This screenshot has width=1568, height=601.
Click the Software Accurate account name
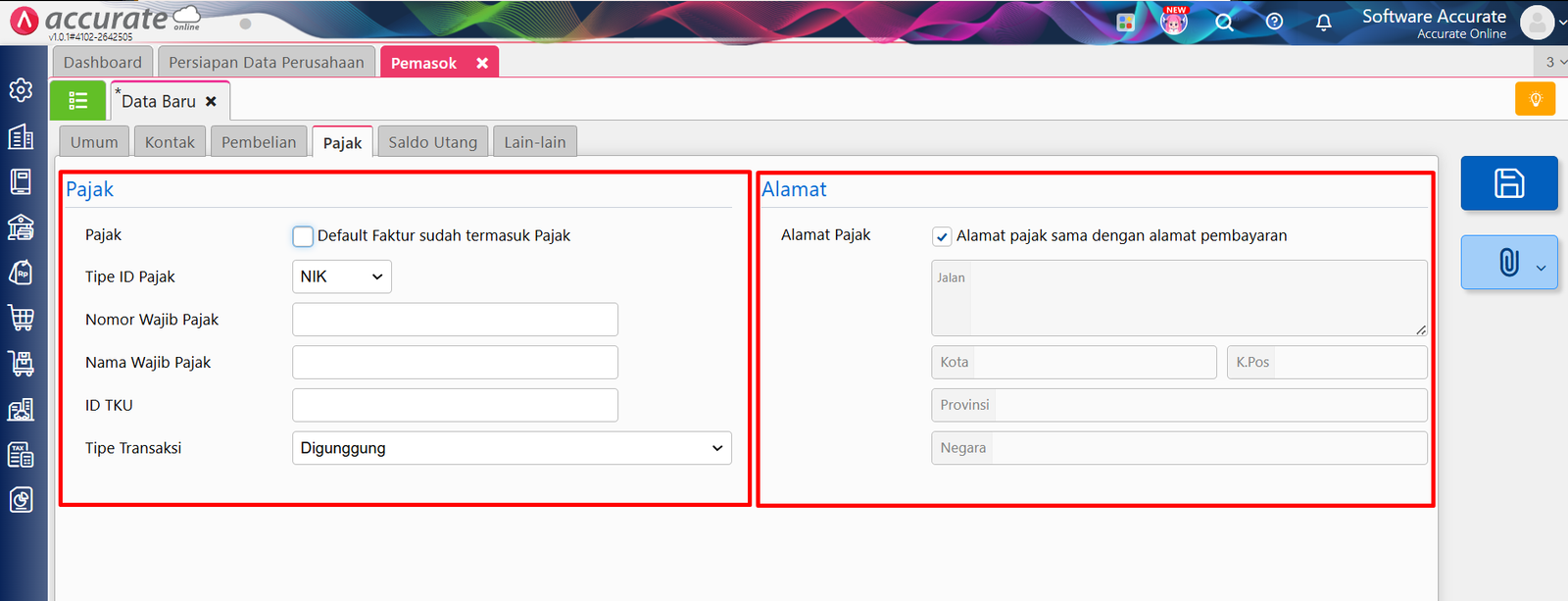[1434, 17]
